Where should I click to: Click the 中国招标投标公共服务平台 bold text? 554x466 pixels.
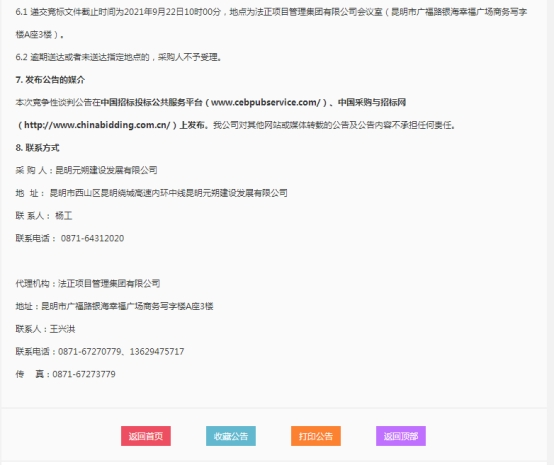click(152, 102)
